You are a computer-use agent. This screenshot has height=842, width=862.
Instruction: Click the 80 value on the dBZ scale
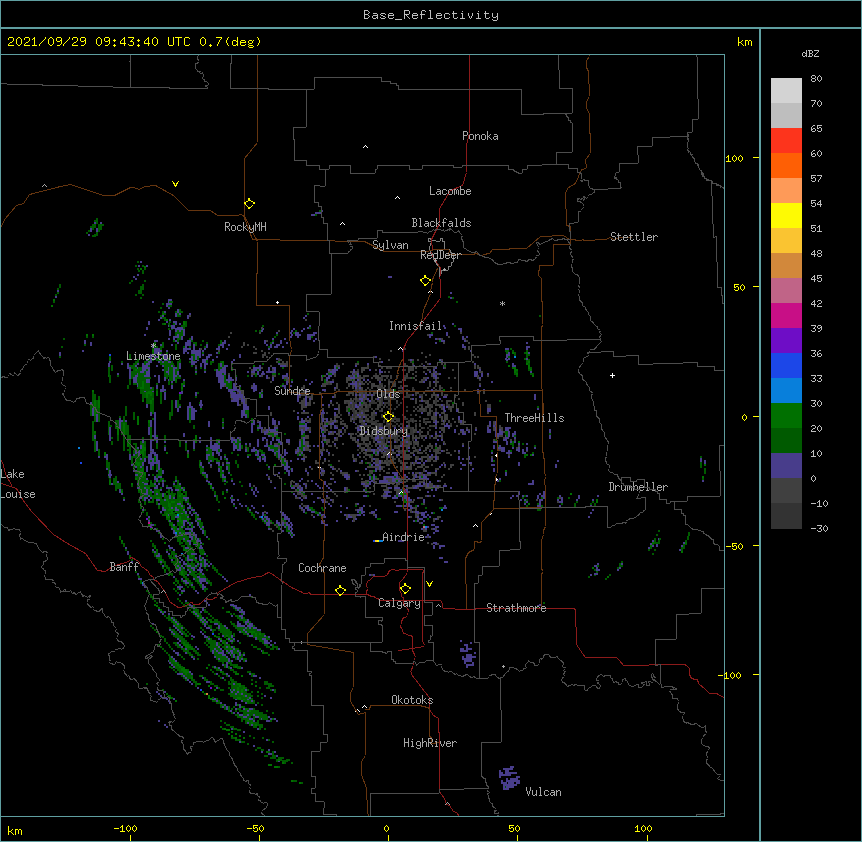click(x=816, y=79)
